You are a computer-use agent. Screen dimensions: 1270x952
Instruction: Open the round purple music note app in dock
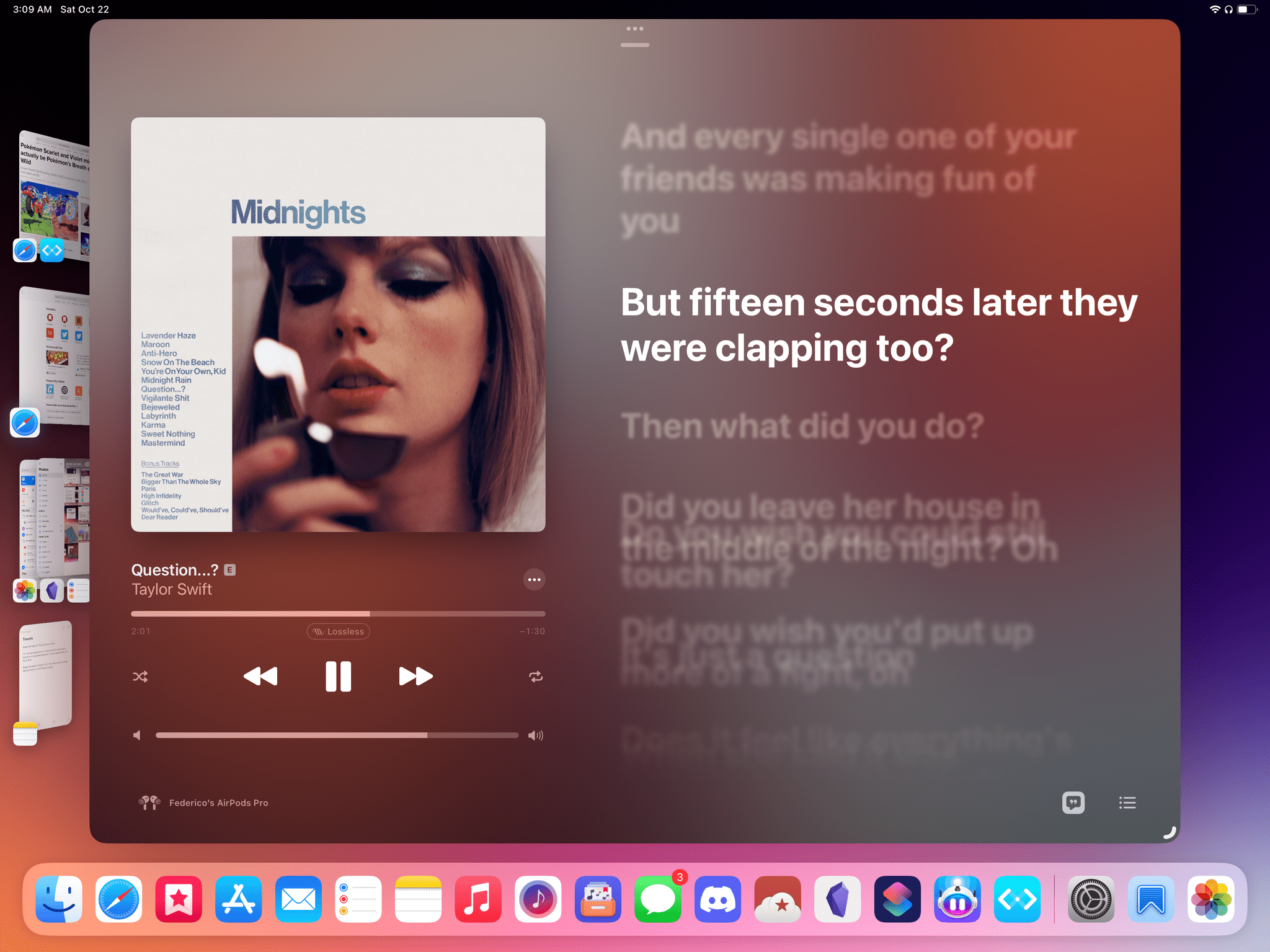pyautogui.click(x=538, y=899)
